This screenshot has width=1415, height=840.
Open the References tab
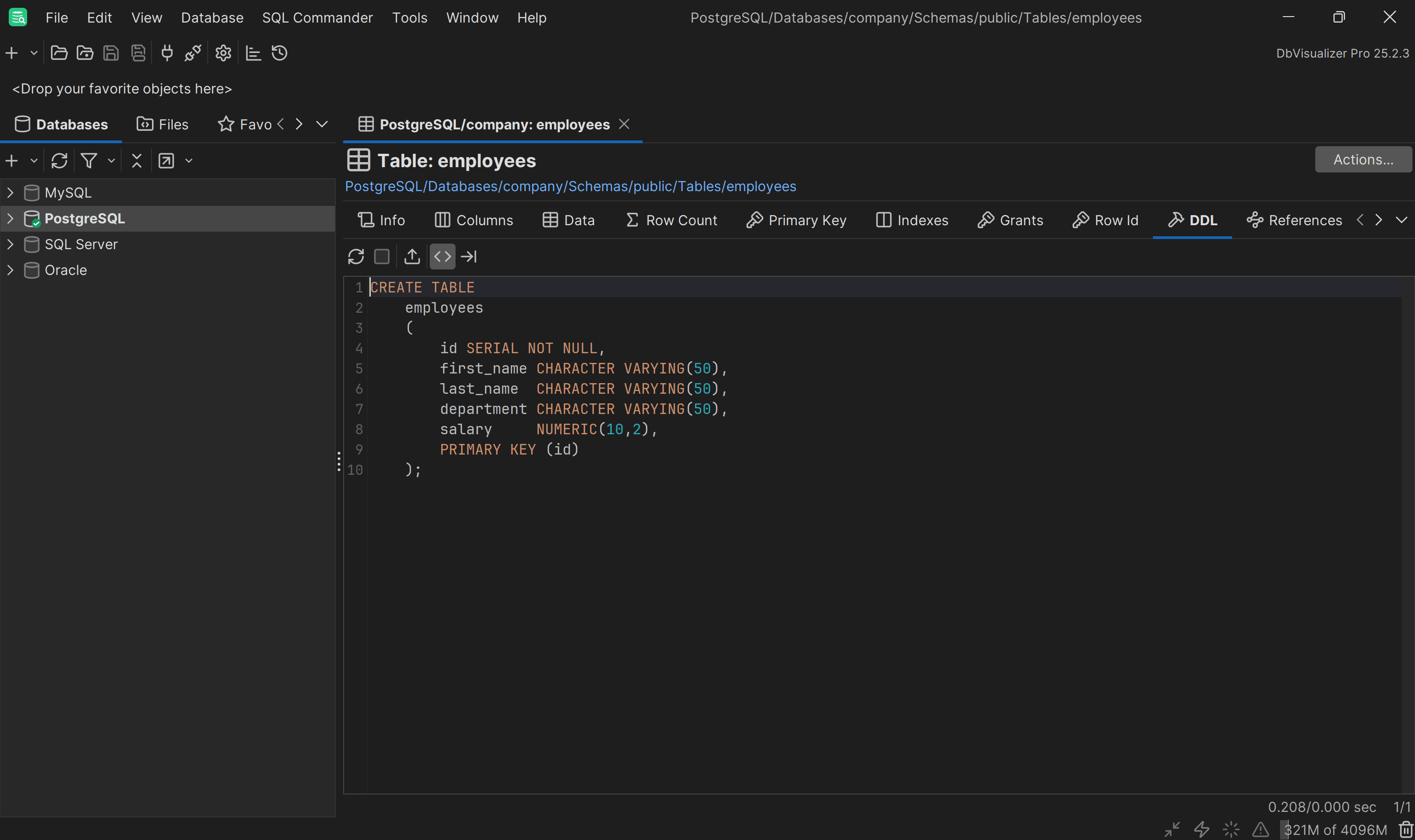pos(1294,220)
